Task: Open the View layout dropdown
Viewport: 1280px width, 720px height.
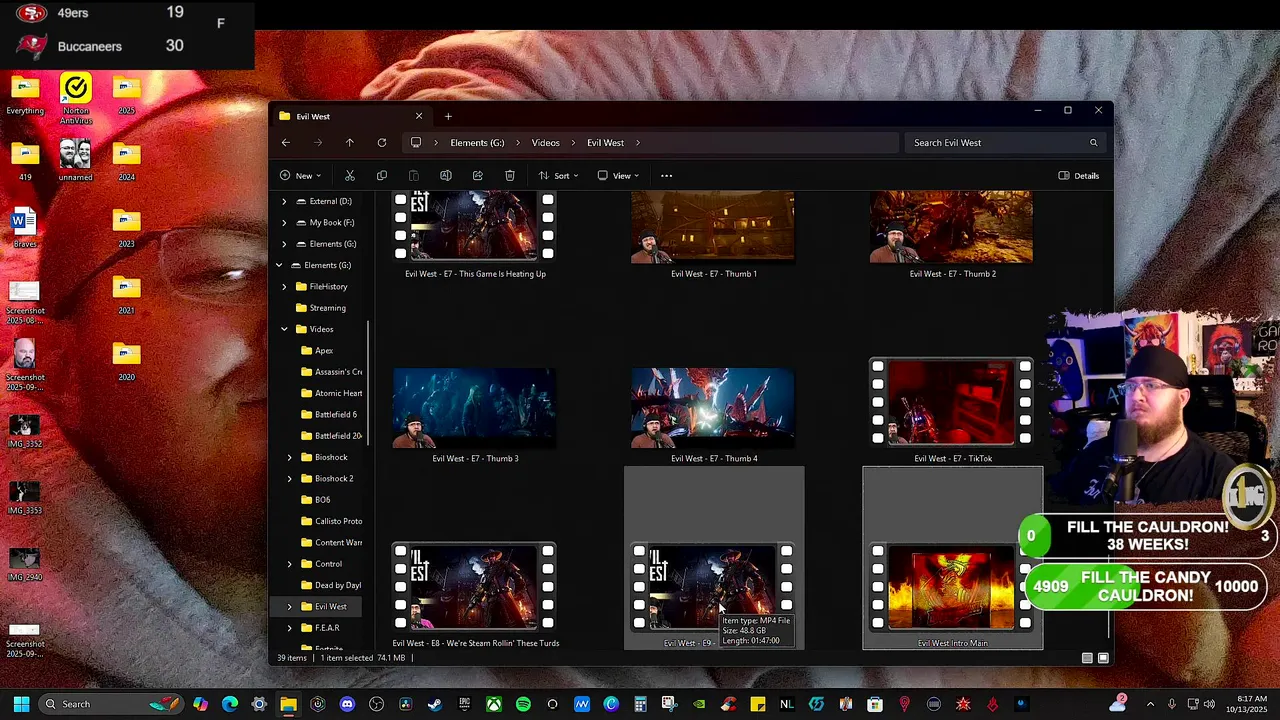Action: tap(619, 176)
